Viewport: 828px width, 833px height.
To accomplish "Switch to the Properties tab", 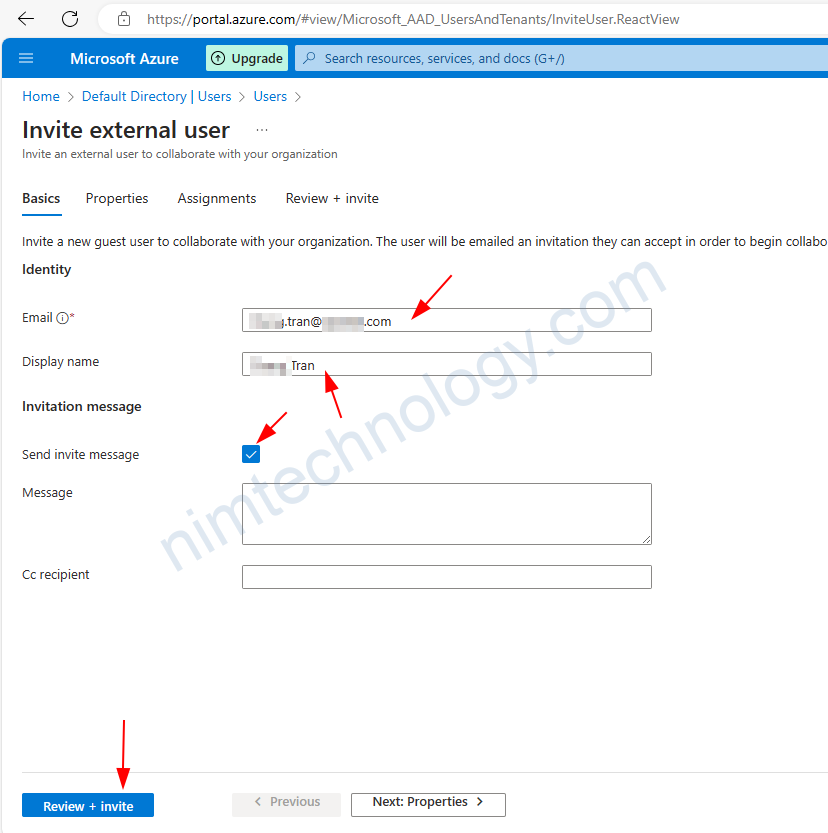I will click(117, 199).
